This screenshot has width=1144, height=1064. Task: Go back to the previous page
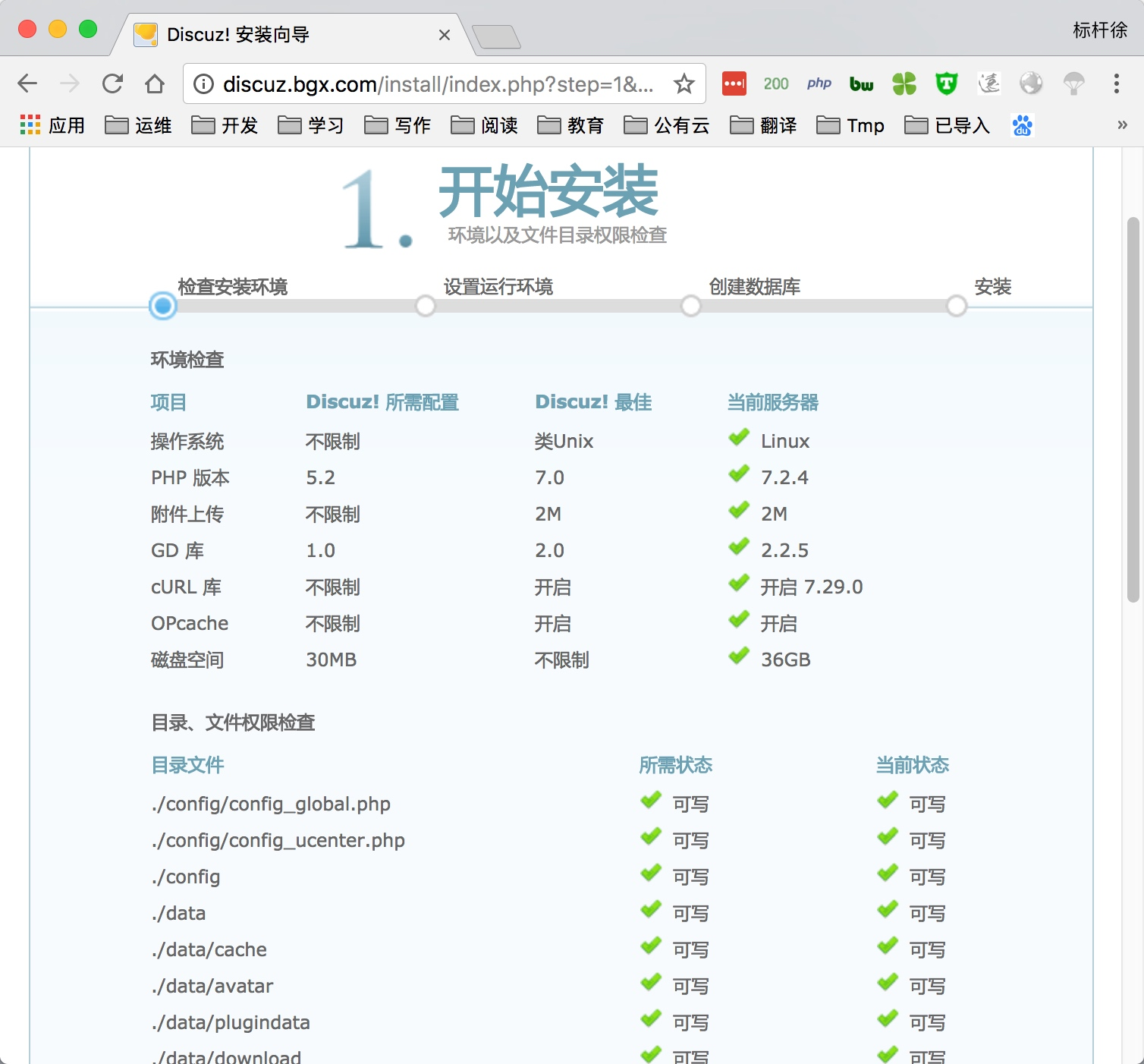pos(27,83)
